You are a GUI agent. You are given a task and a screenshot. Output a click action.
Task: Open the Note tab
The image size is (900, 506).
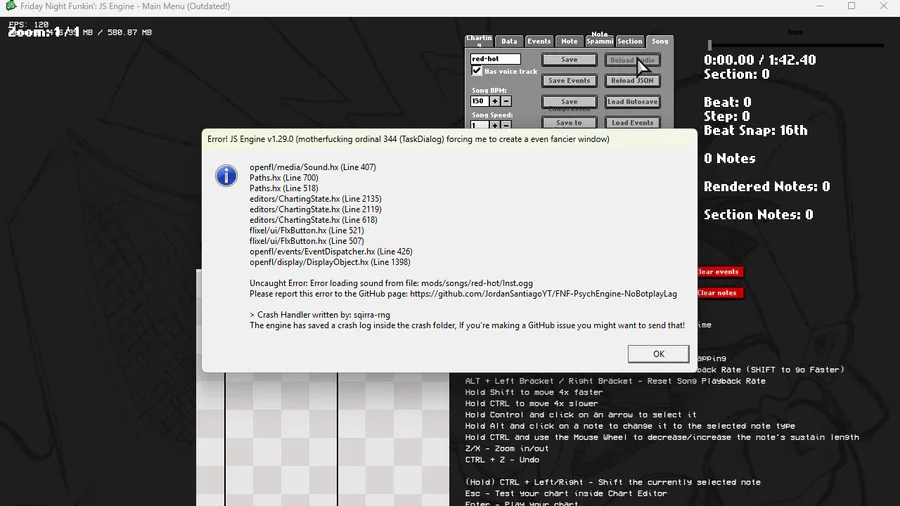(x=569, y=41)
